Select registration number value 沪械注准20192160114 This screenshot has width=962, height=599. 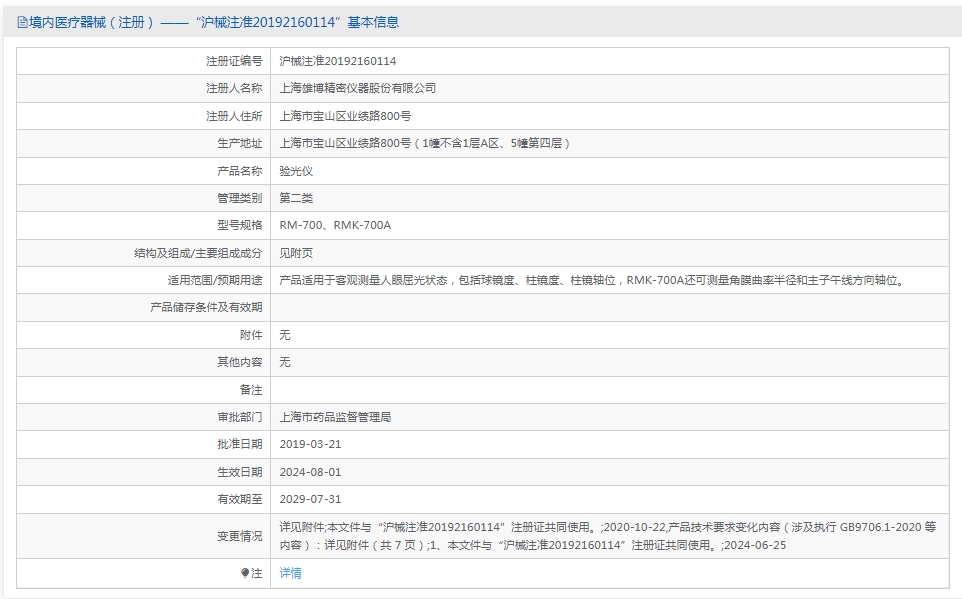coord(337,61)
